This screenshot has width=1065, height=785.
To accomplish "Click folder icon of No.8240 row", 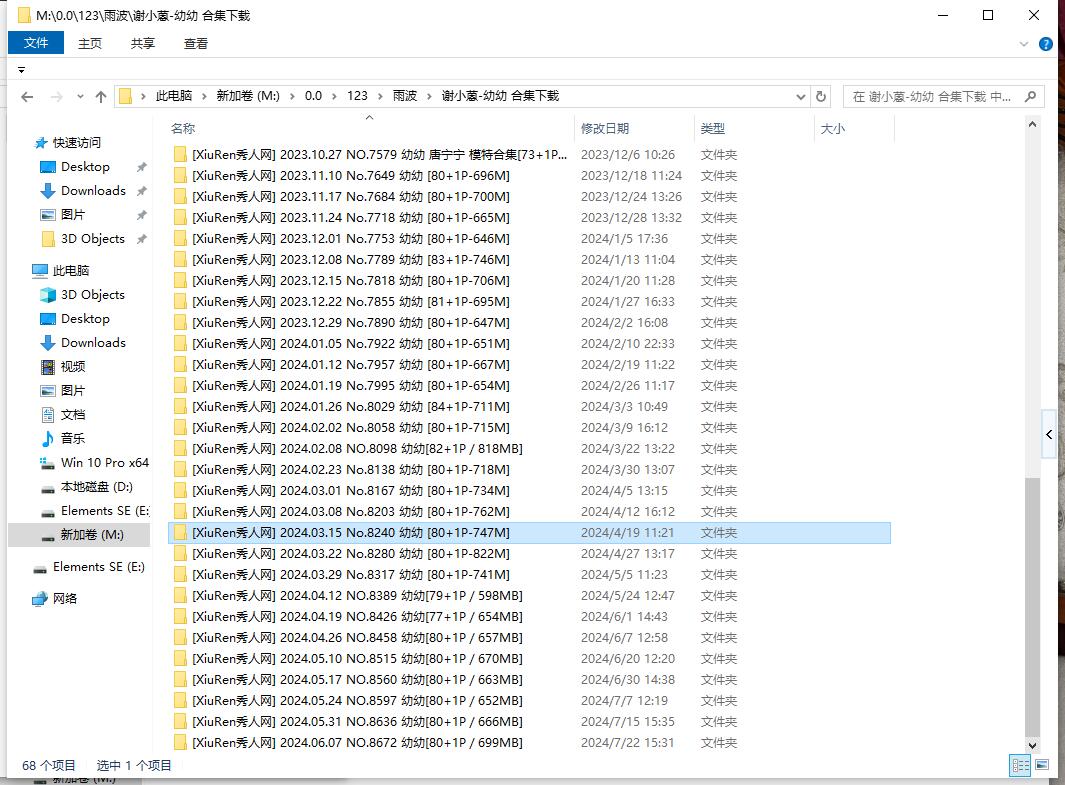I will click(x=180, y=533).
